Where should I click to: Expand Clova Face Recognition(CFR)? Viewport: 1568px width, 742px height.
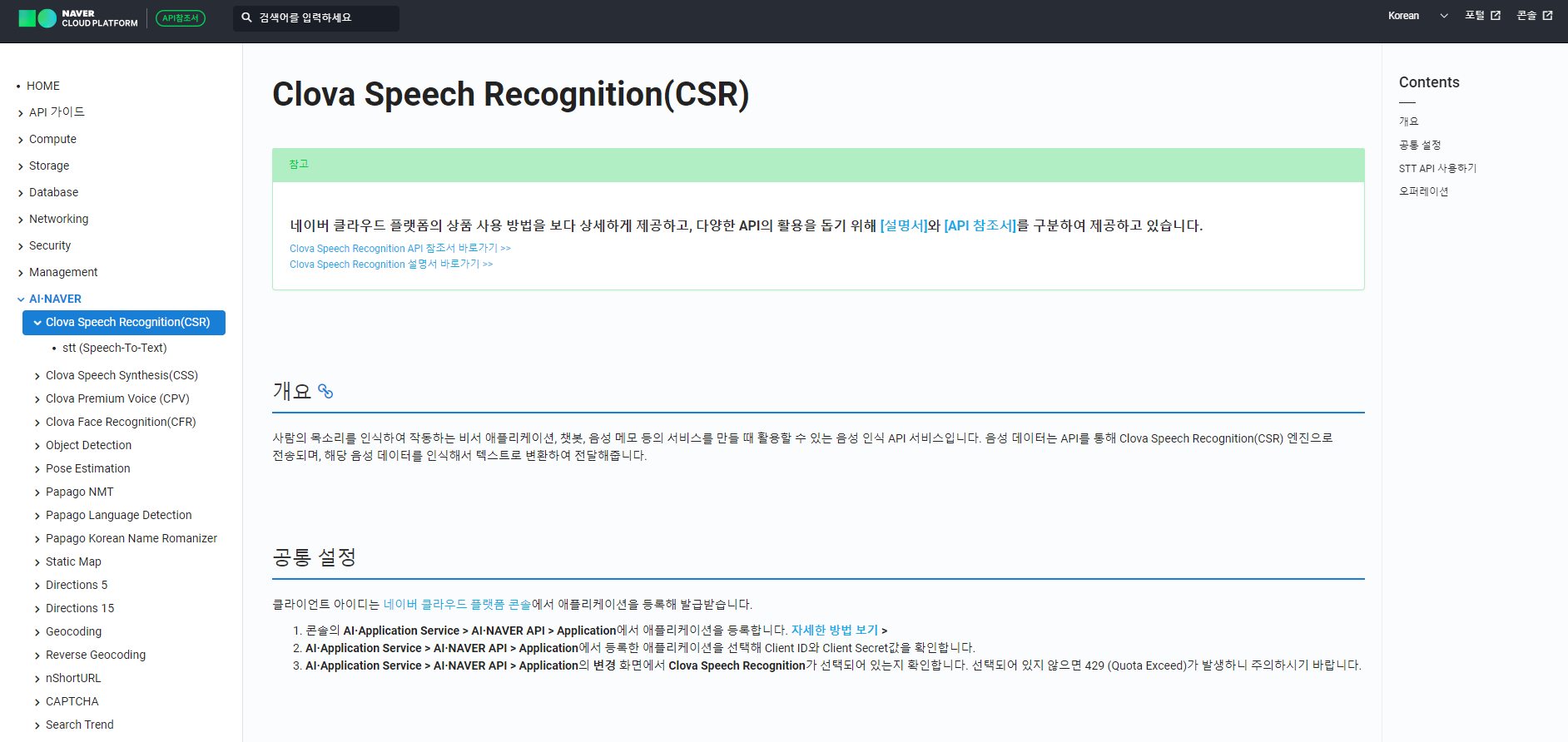(121, 422)
